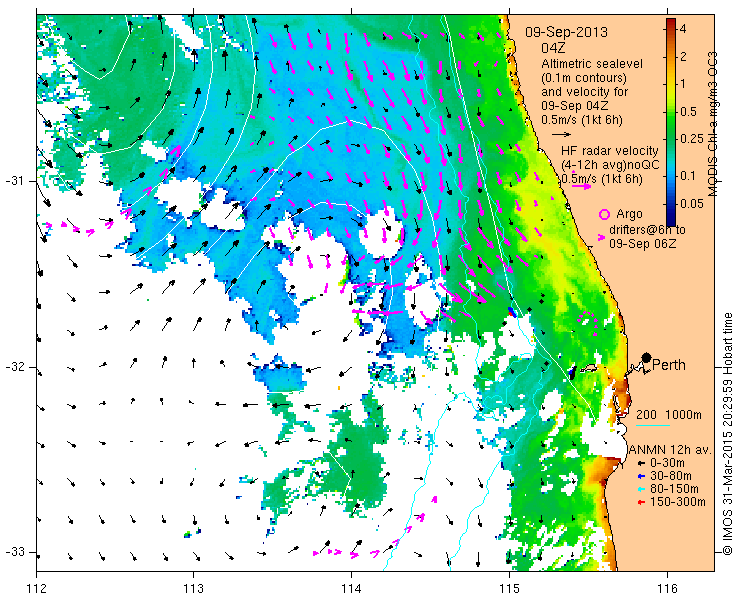Image resolution: width=740 pixels, height=600 pixels.
Task: Click the '09-Sep 06Z' drifter end time text
Action: 643,244
